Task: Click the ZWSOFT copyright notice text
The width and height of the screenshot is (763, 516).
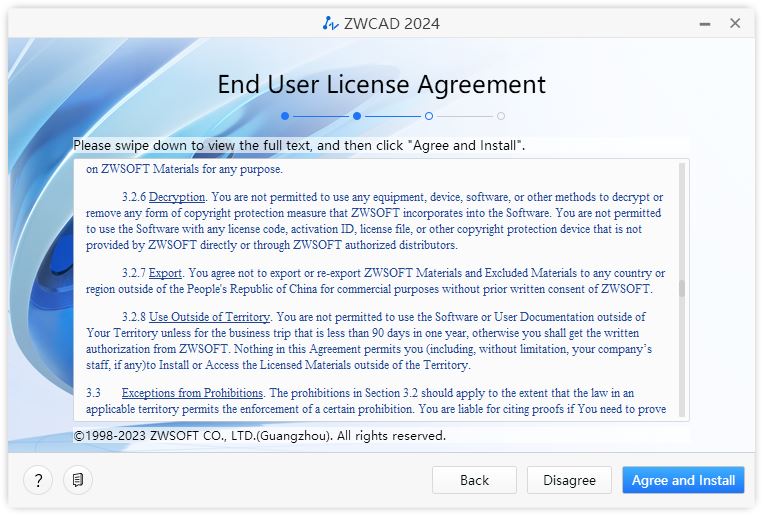Action: [x=260, y=436]
